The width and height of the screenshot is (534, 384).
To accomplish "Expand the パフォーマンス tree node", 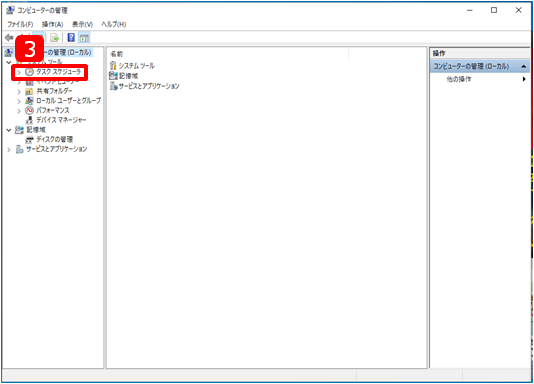I will point(19,111).
